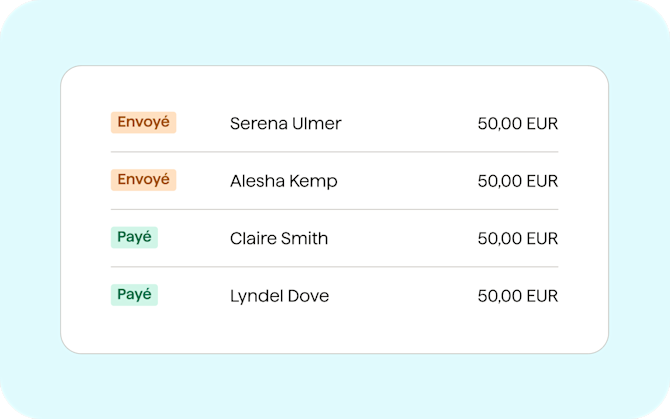The image size is (670, 419).
Task: Select the name Lyndel Dove
Action: [x=279, y=296]
